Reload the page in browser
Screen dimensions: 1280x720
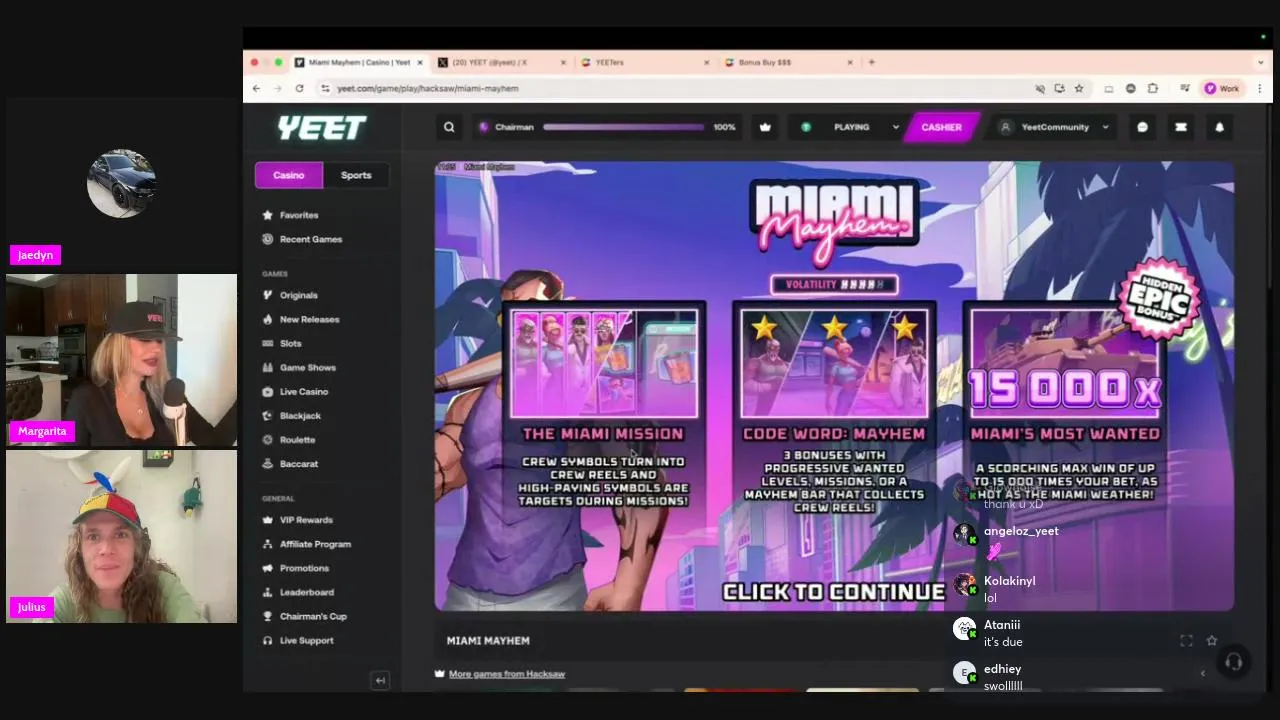[x=299, y=88]
